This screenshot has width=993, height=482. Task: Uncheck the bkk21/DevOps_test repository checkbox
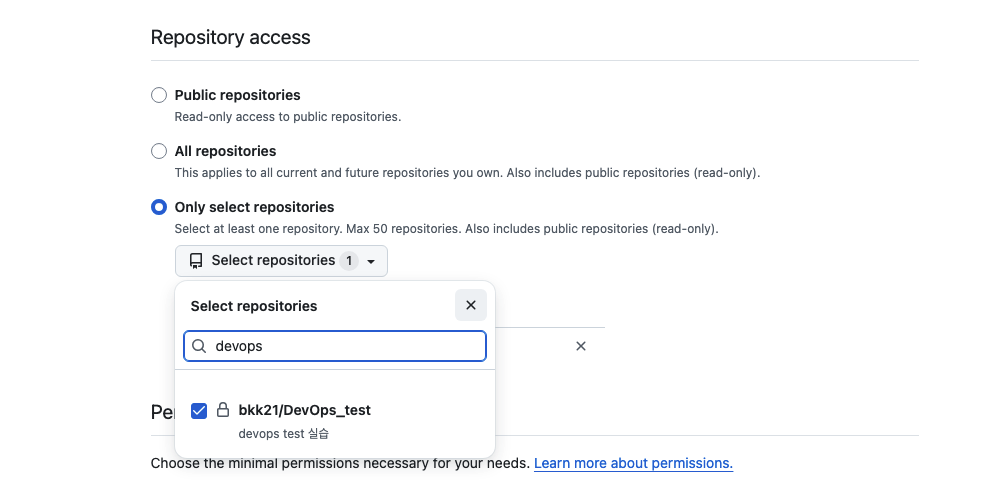pos(199,410)
